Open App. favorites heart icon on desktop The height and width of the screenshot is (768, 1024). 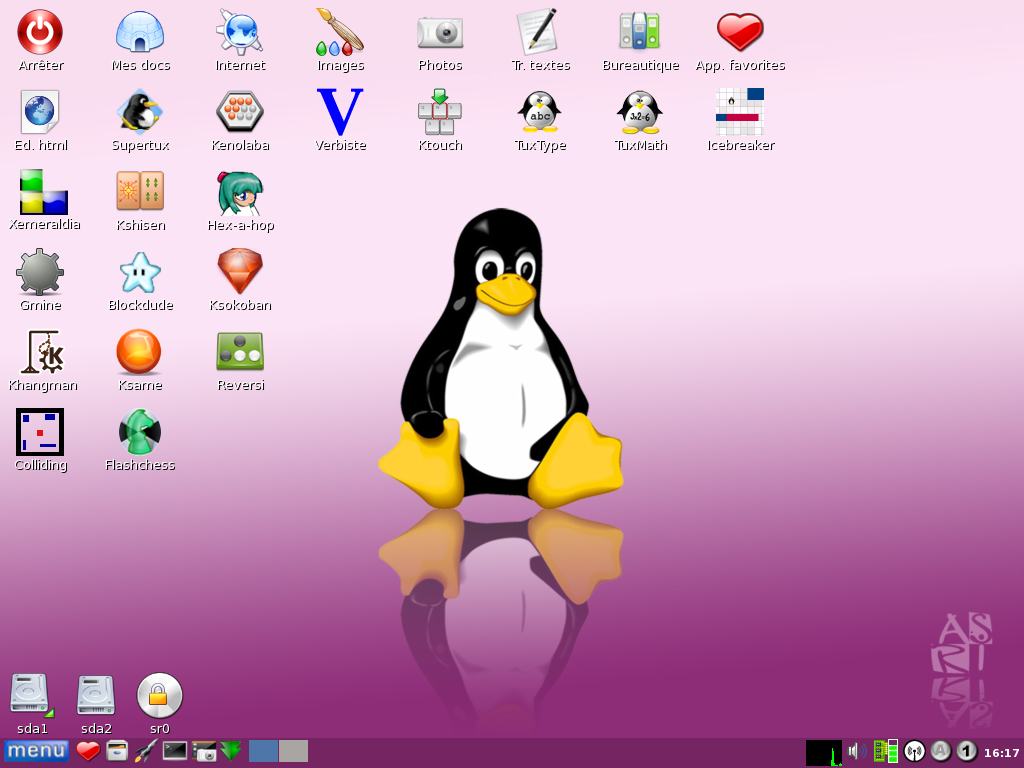click(740, 32)
